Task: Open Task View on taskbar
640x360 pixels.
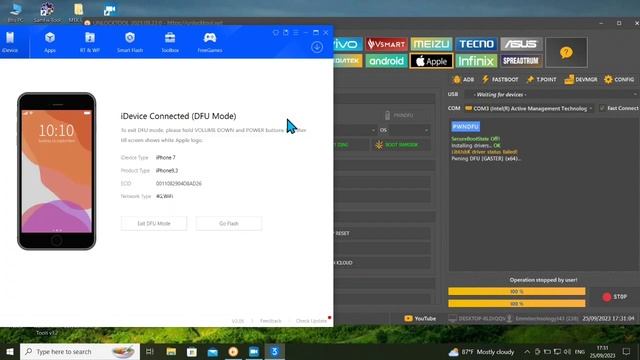Action: (x=150, y=351)
